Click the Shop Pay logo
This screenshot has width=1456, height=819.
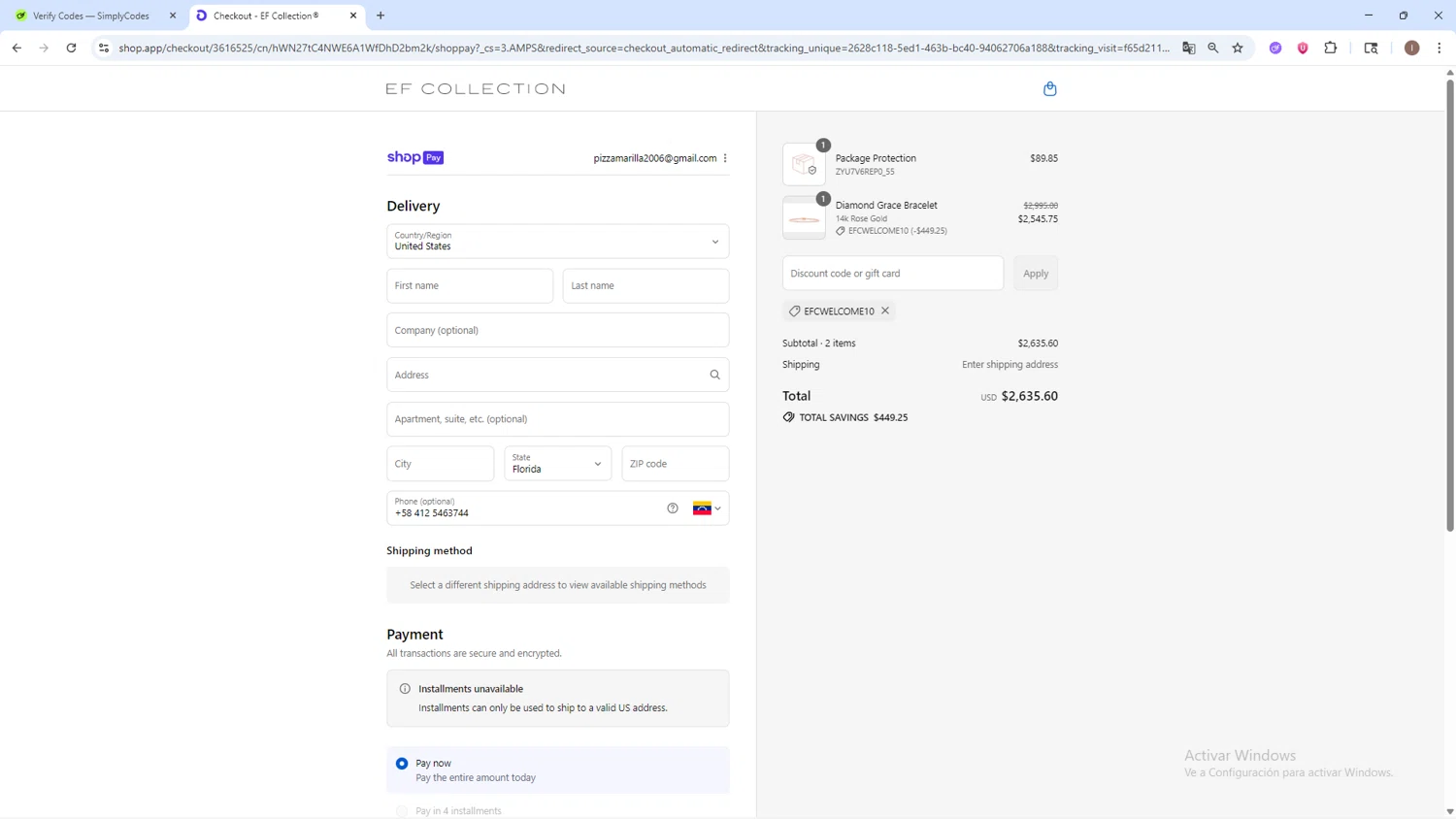[415, 157]
